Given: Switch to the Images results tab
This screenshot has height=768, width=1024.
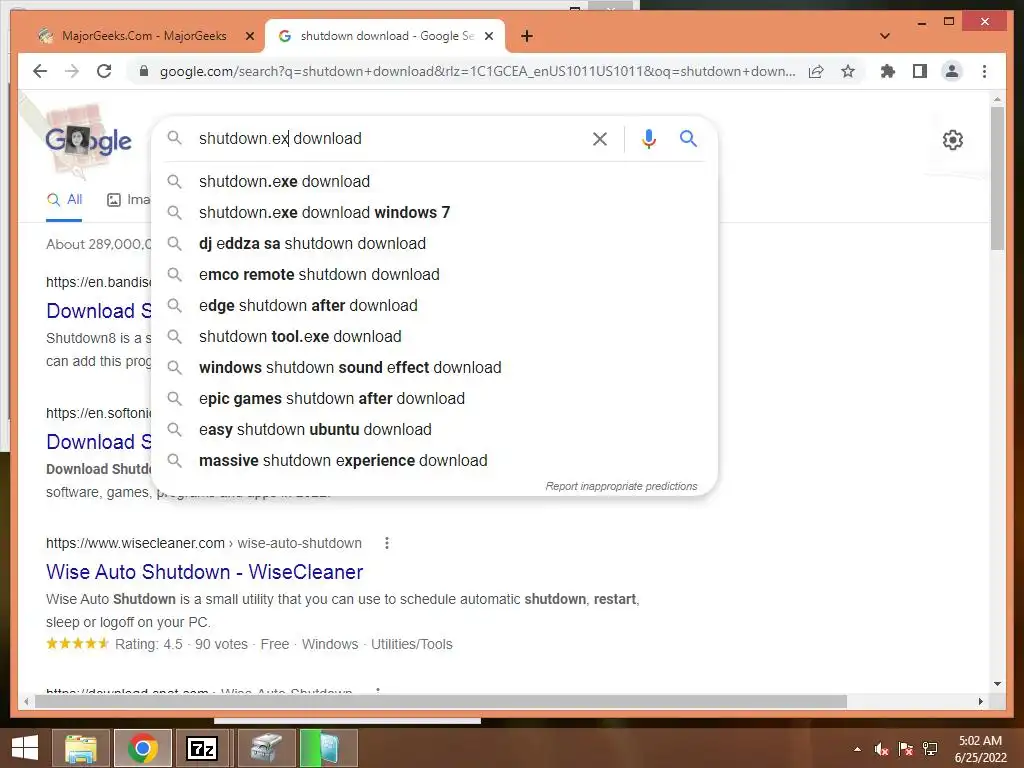Looking at the screenshot, I should pos(129,200).
